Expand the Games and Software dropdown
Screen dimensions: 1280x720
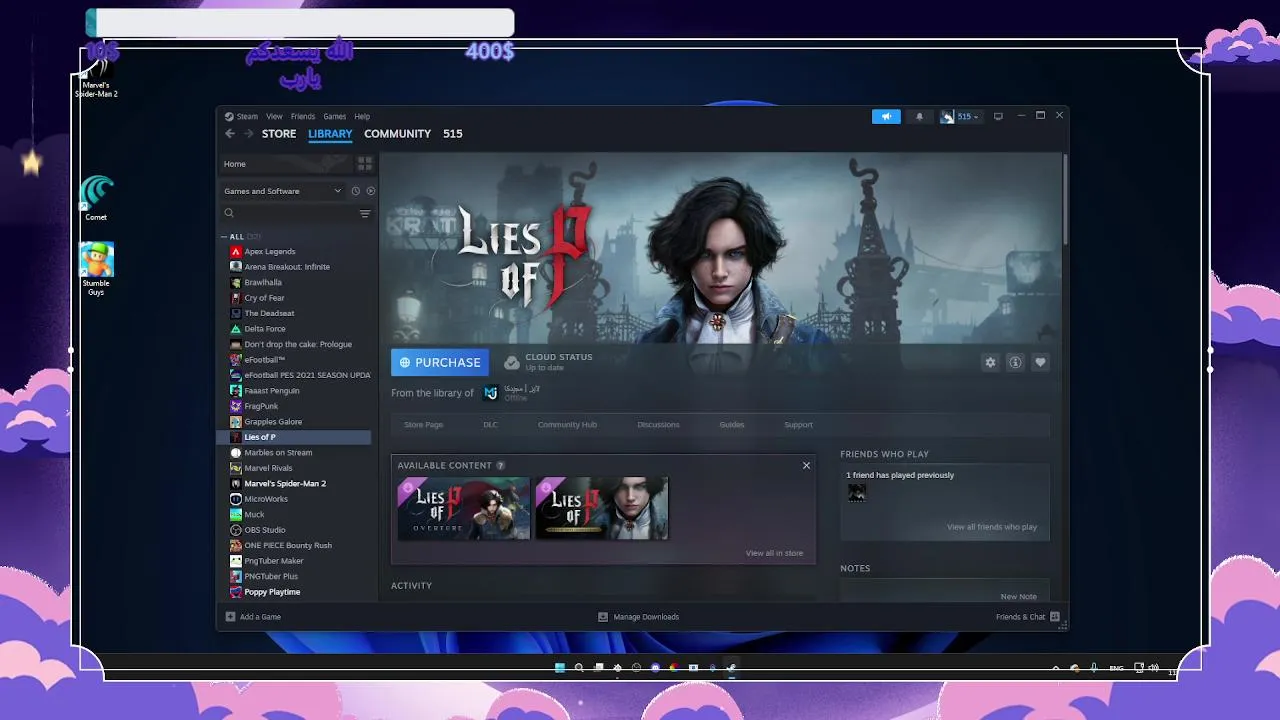[283, 191]
